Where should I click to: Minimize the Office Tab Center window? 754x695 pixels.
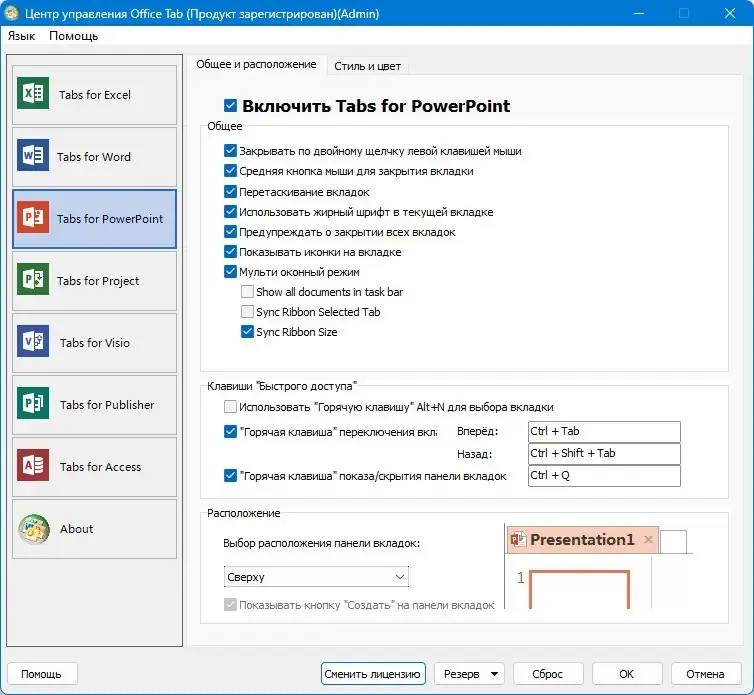pyautogui.click(x=639, y=13)
